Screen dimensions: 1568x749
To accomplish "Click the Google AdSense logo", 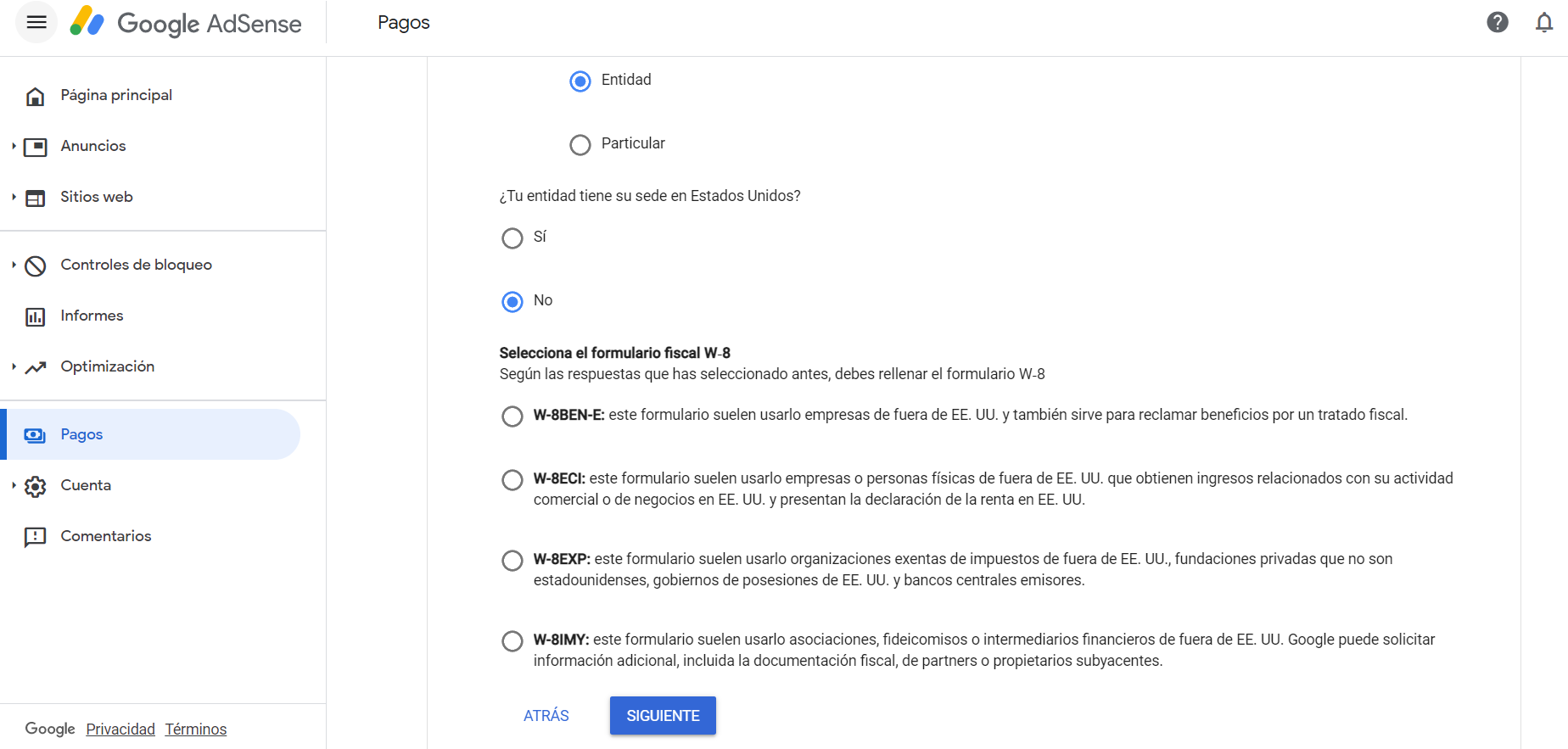I will tap(186, 23).
